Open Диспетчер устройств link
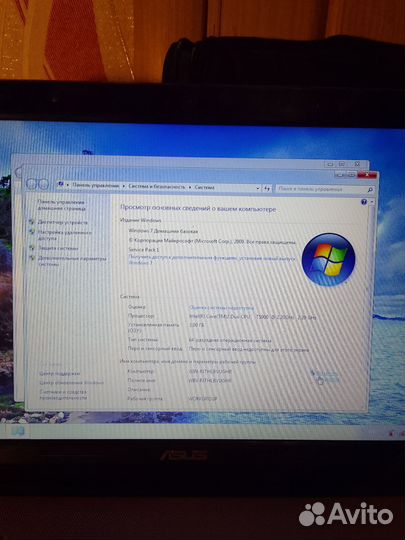This screenshot has width=405, height=540. pyautogui.click(x=62, y=222)
